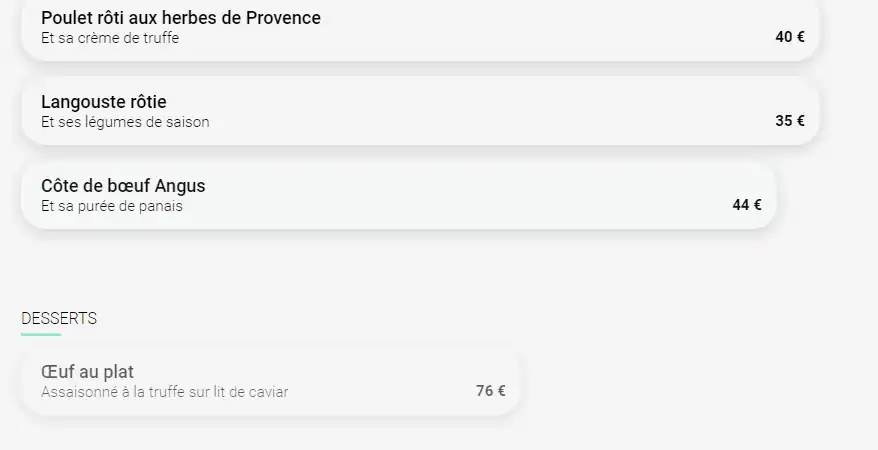The height and width of the screenshot is (450, 878).
Task: Click the green underline beneath DESSERTS
Action: click(x=41, y=335)
